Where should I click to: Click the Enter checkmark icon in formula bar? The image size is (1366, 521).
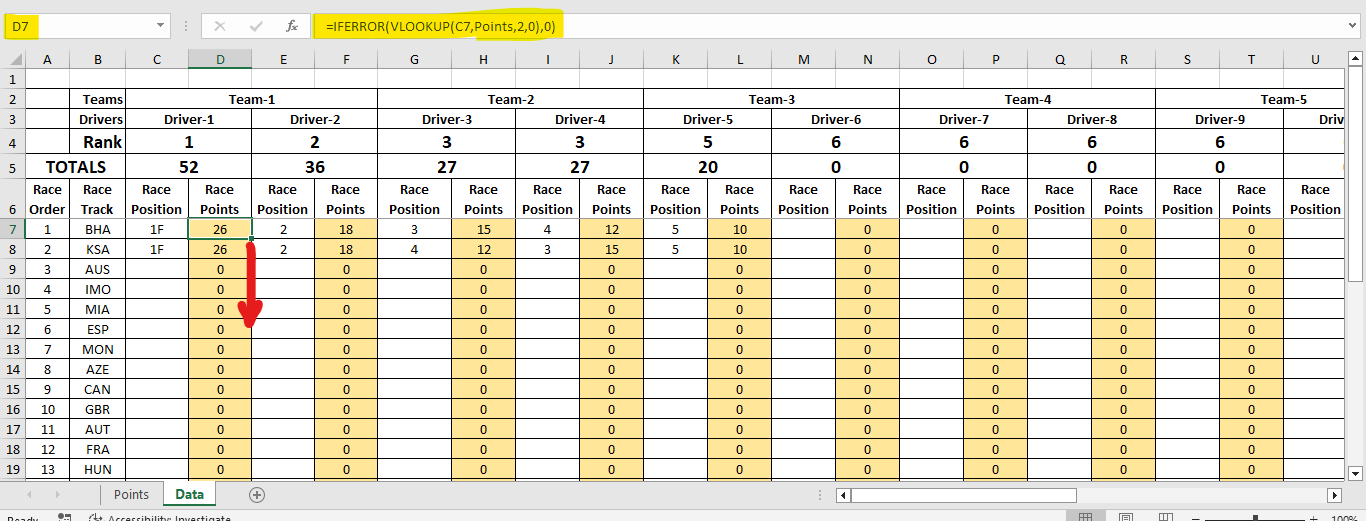(x=256, y=27)
